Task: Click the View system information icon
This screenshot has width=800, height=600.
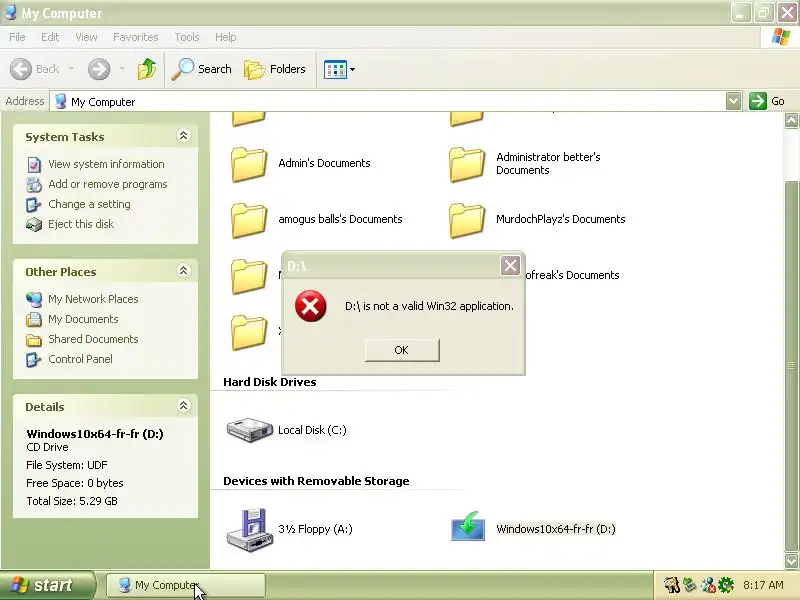Action: coord(34,164)
